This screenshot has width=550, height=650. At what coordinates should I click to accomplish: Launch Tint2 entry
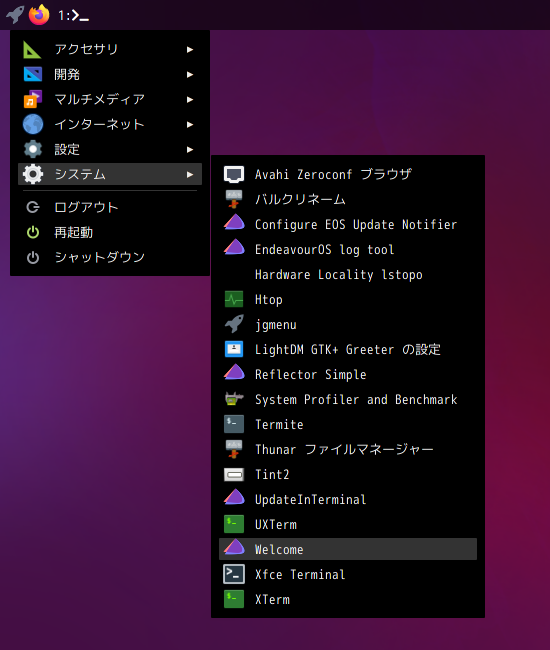click(348, 474)
